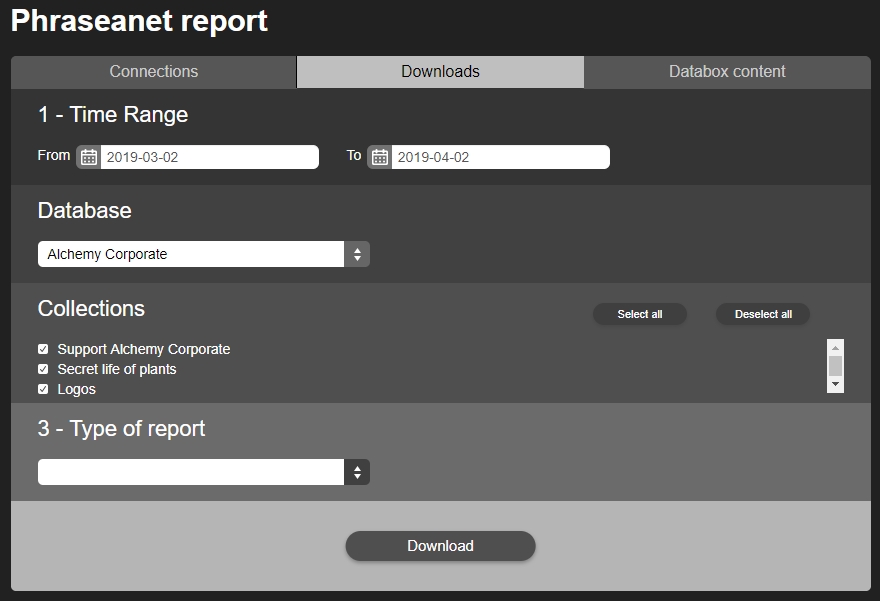Click the Download button
The width and height of the screenshot is (880, 601).
coord(440,546)
